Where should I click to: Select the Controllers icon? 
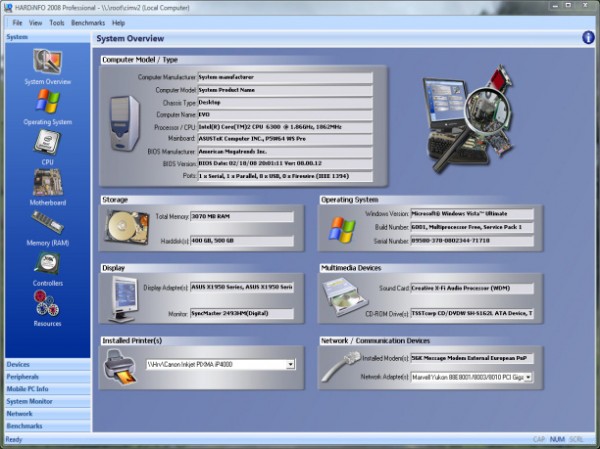pyautogui.click(x=47, y=264)
